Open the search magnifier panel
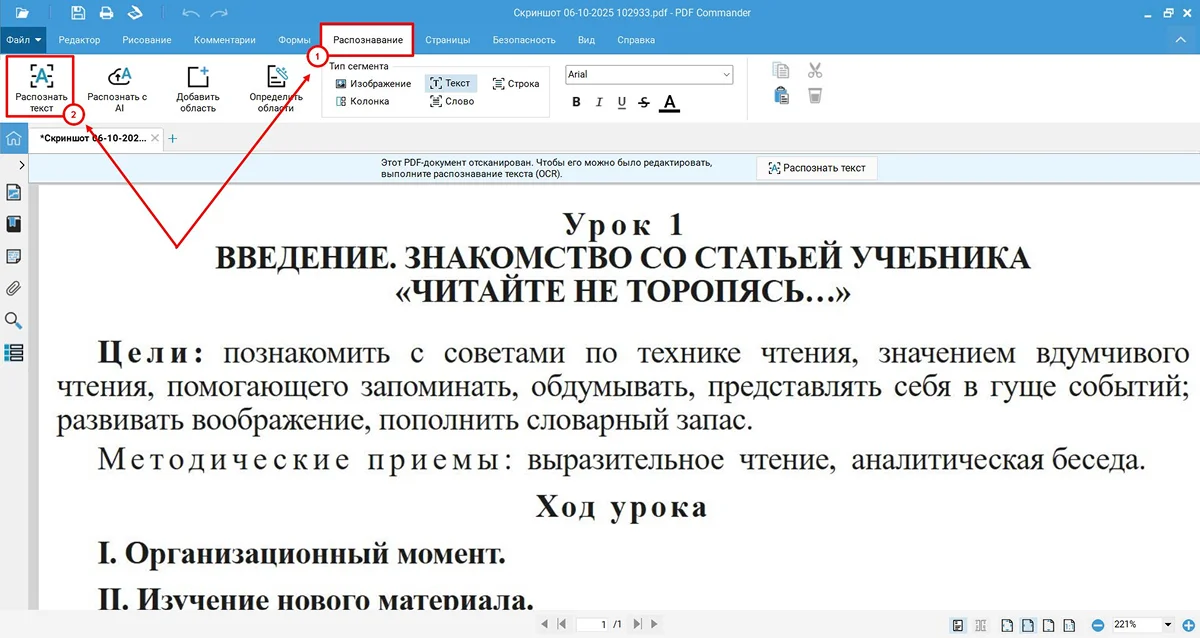Image resolution: width=1200 pixels, height=638 pixels. [x=14, y=320]
